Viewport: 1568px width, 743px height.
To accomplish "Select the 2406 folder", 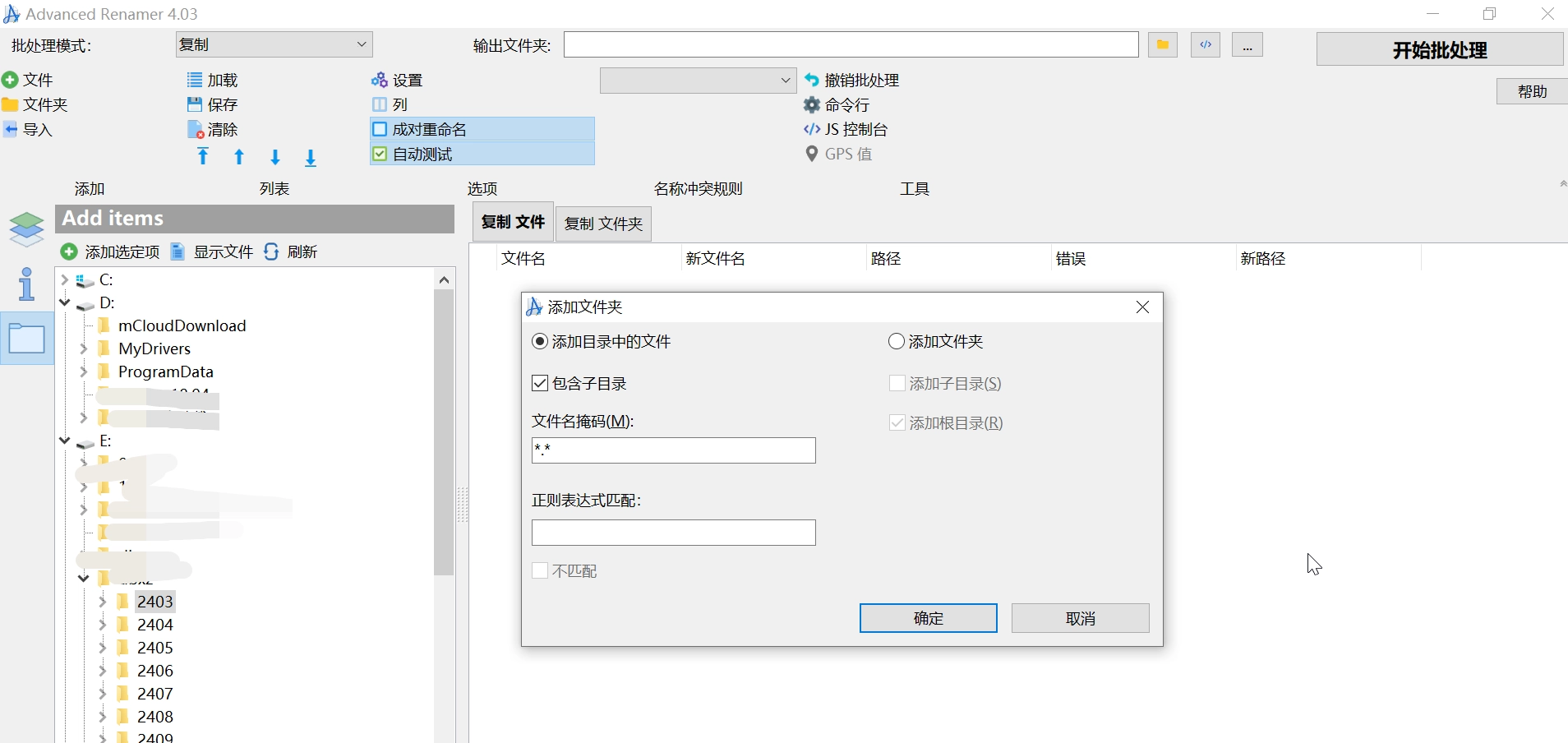I will 154,671.
